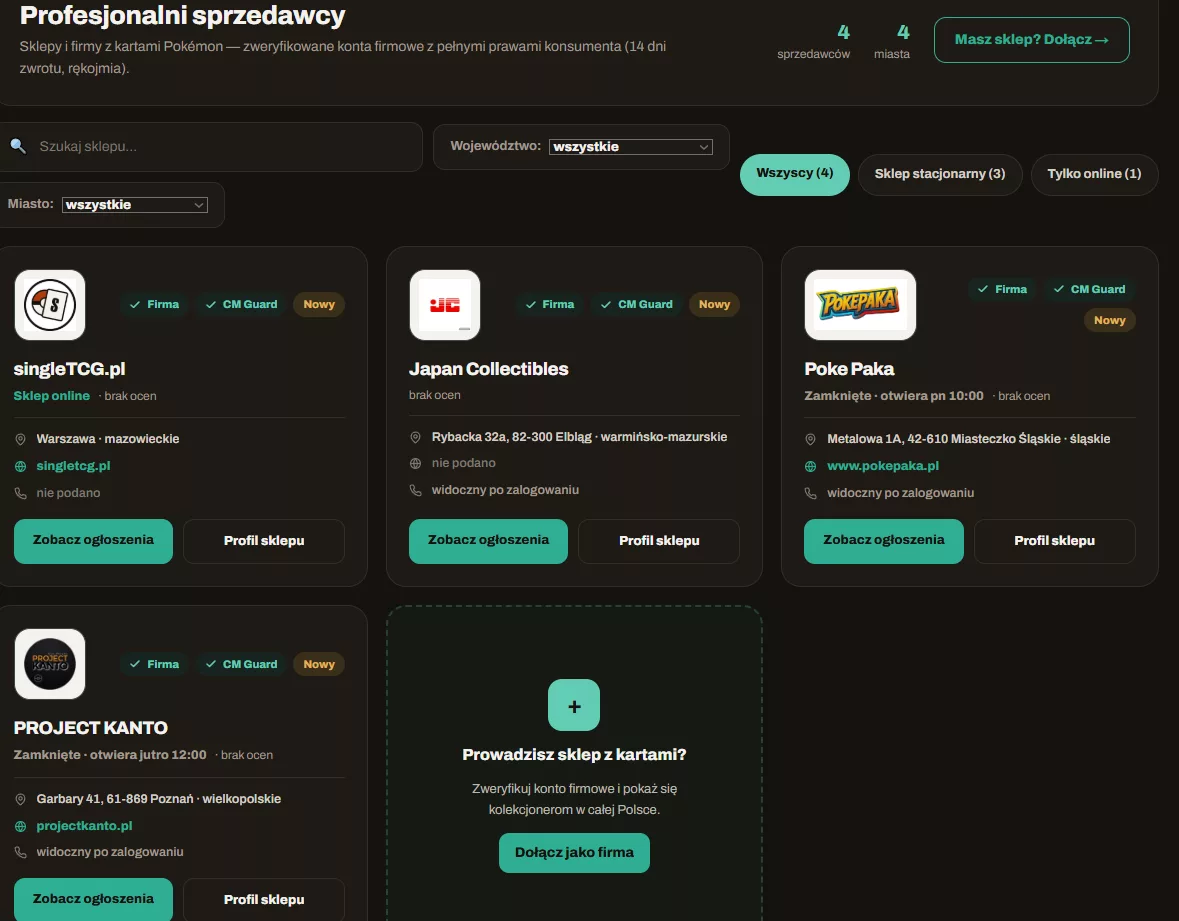Click the singleTCG.pl shop name
1179x921 pixels.
[69, 369]
